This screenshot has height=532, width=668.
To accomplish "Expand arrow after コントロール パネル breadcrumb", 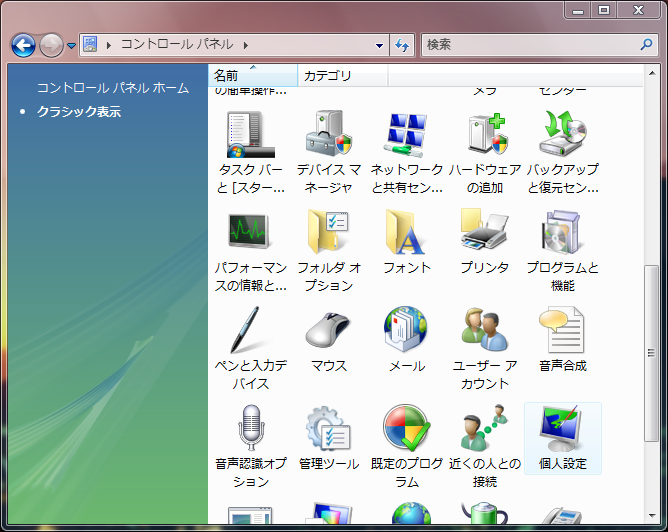I will tap(246, 45).
